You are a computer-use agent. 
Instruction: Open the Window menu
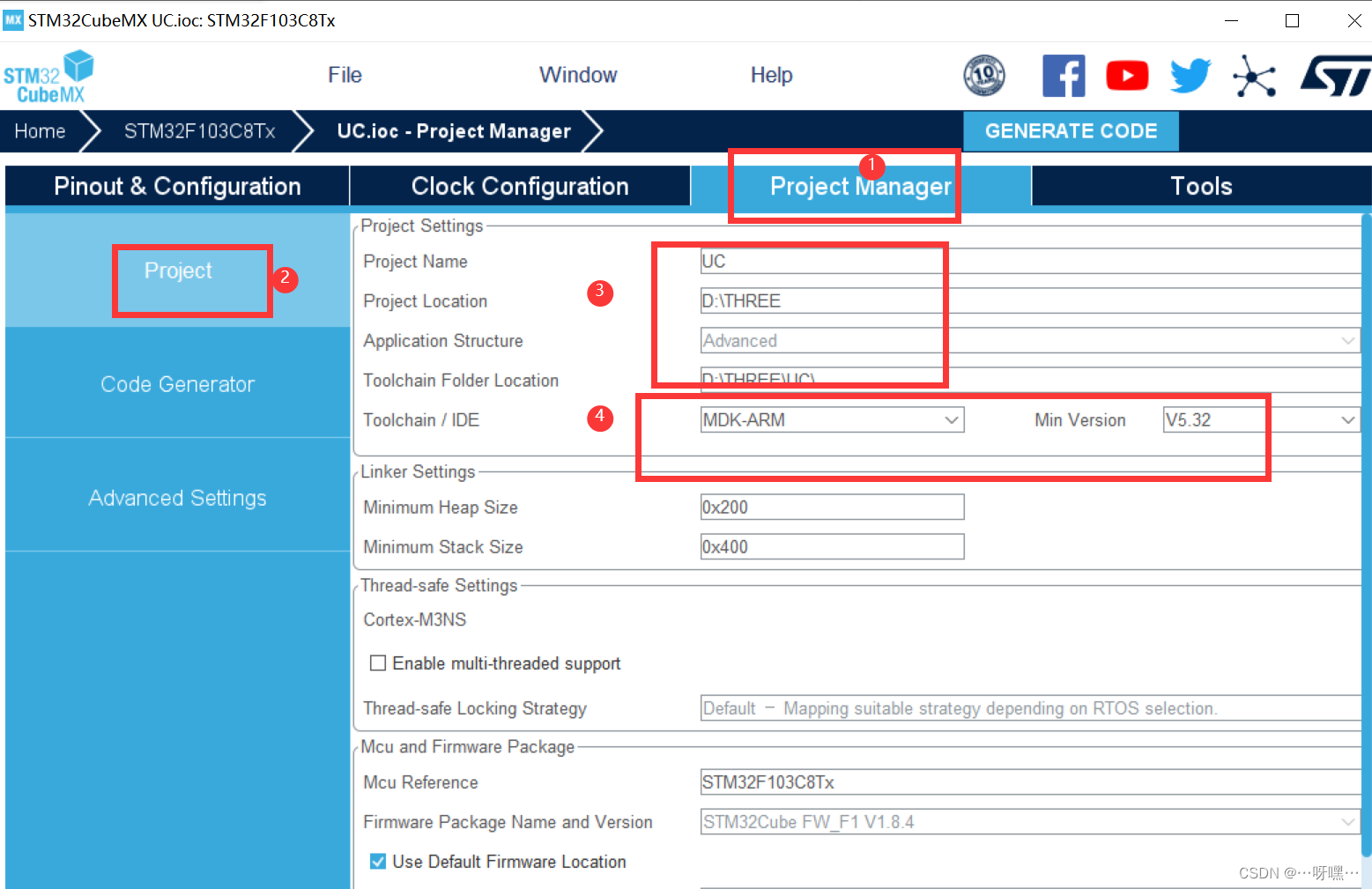point(578,75)
